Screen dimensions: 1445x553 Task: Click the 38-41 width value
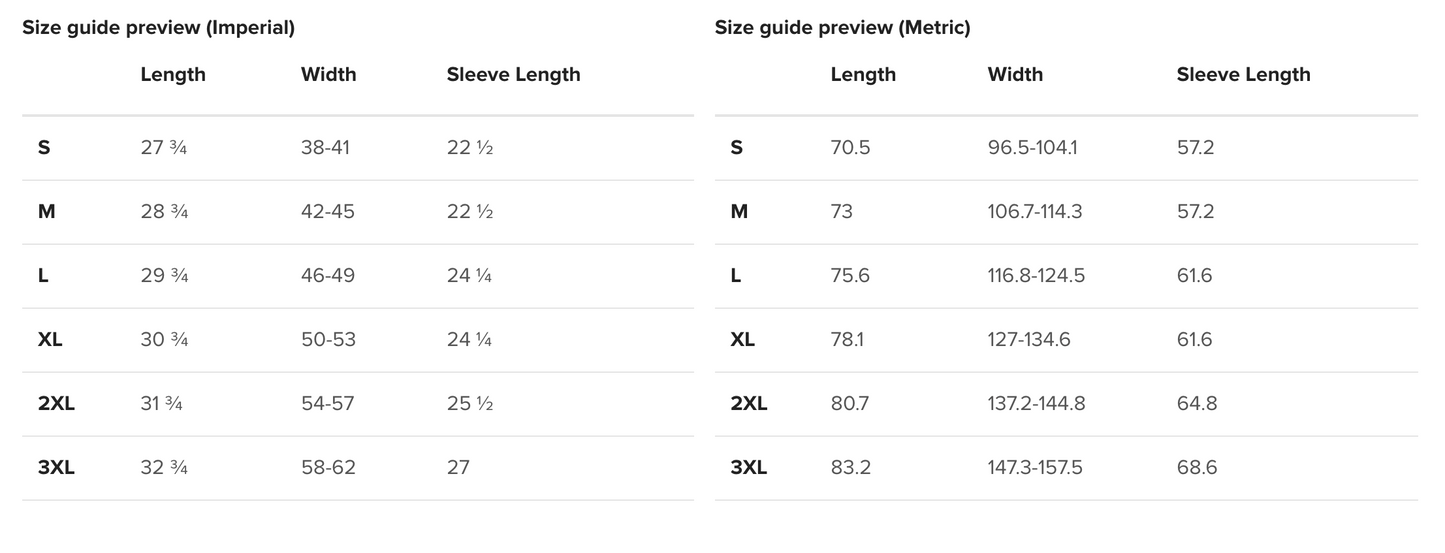point(325,148)
